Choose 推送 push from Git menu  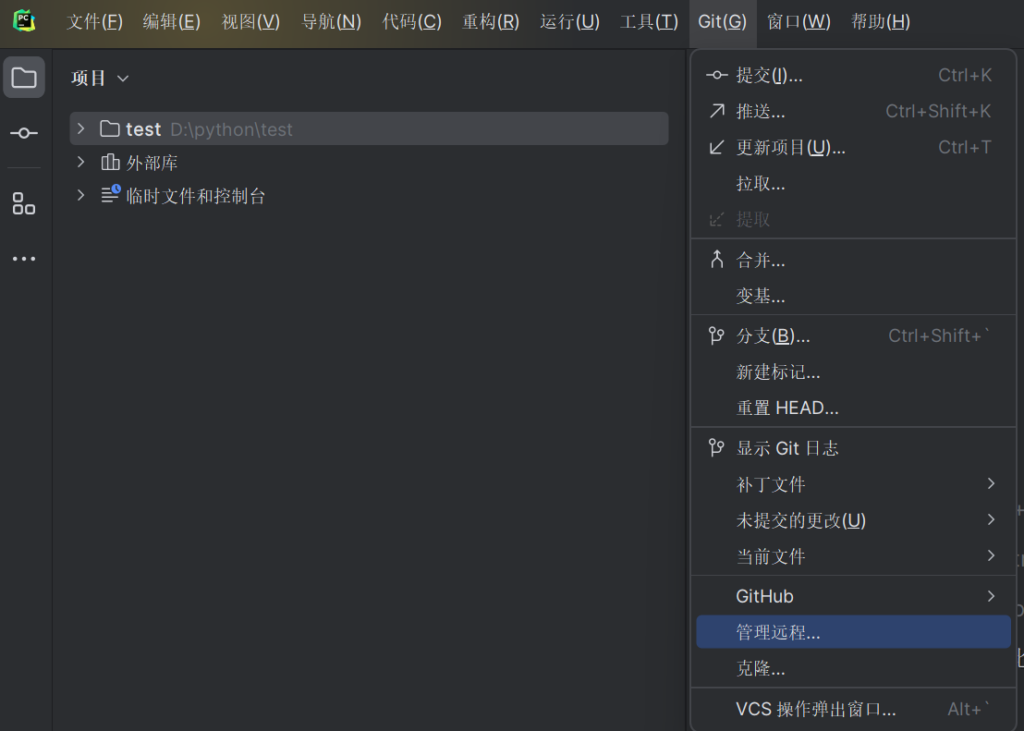click(760, 111)
